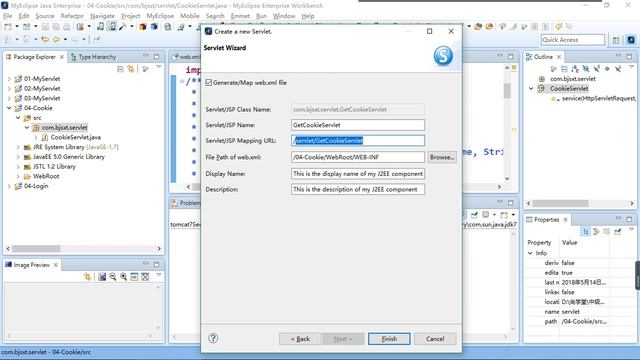Expand the 01-MyServlet project
This screenshot has height=360, width=640.
[x=9, y=79]
